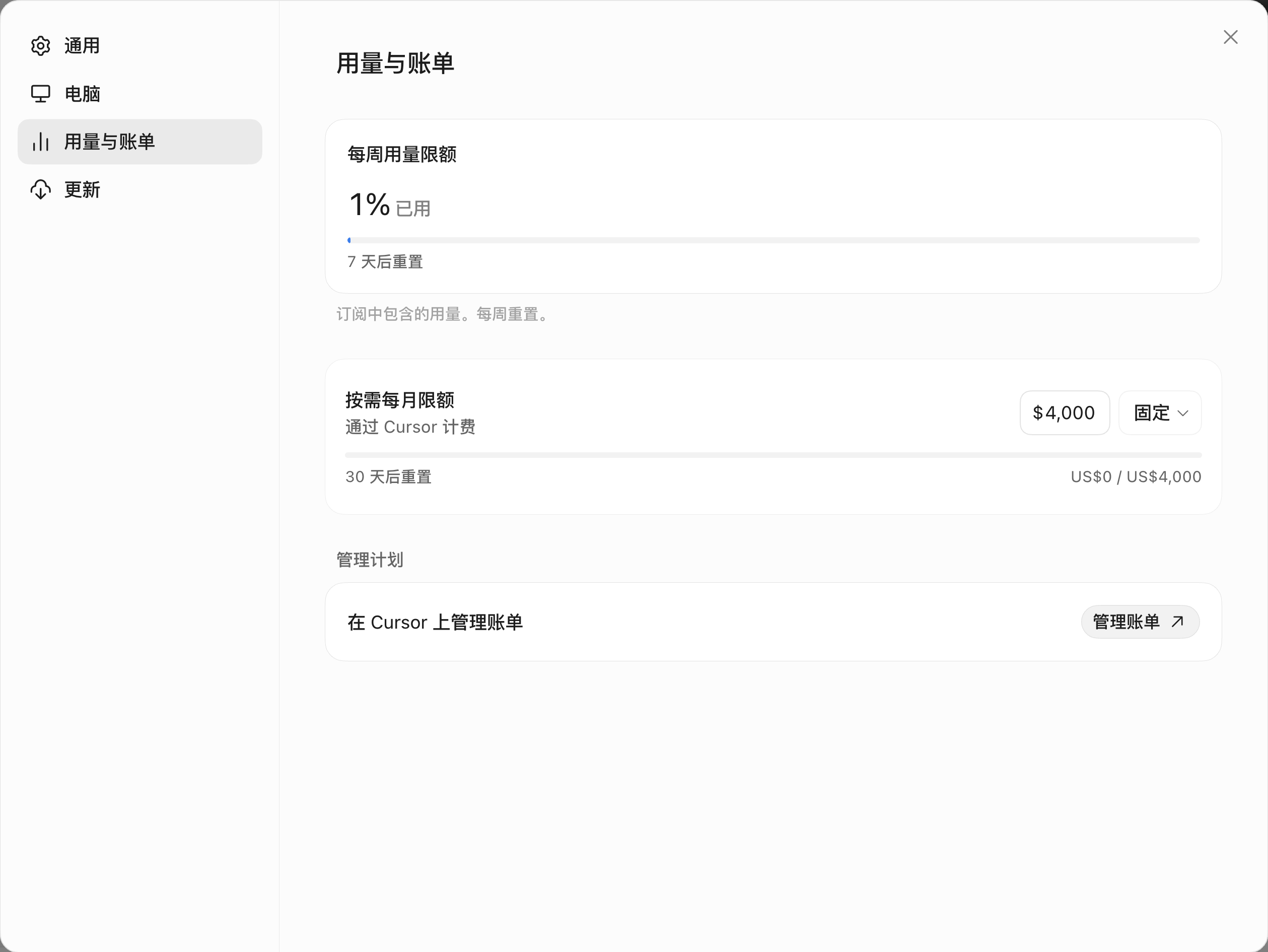
Task: Open the 固定 dropdown
Action: [1160, 413]
